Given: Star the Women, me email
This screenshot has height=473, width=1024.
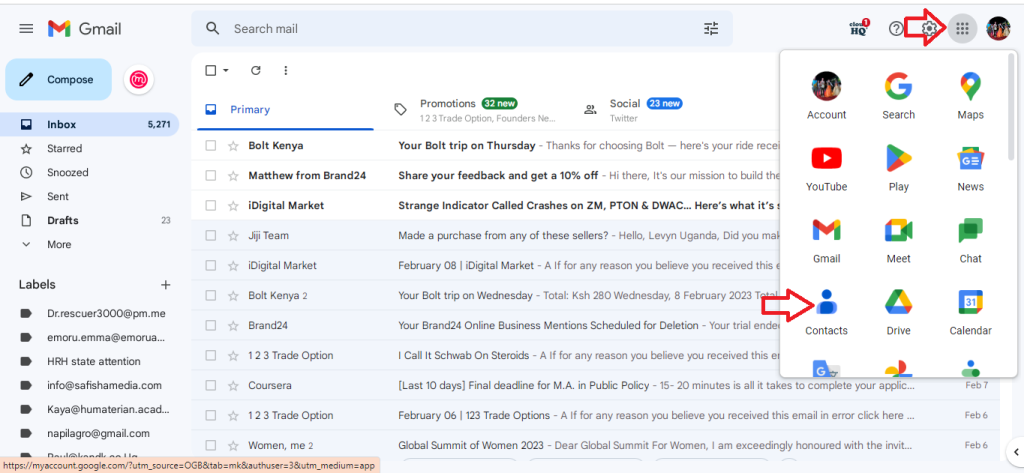Looking at the screenshot, I should tap(233, 446).
